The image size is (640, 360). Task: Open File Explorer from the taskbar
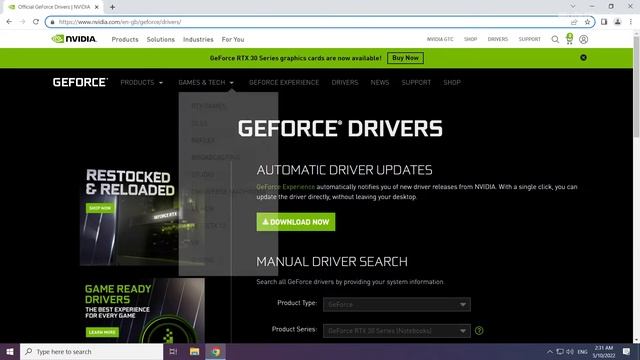[194, 351]
